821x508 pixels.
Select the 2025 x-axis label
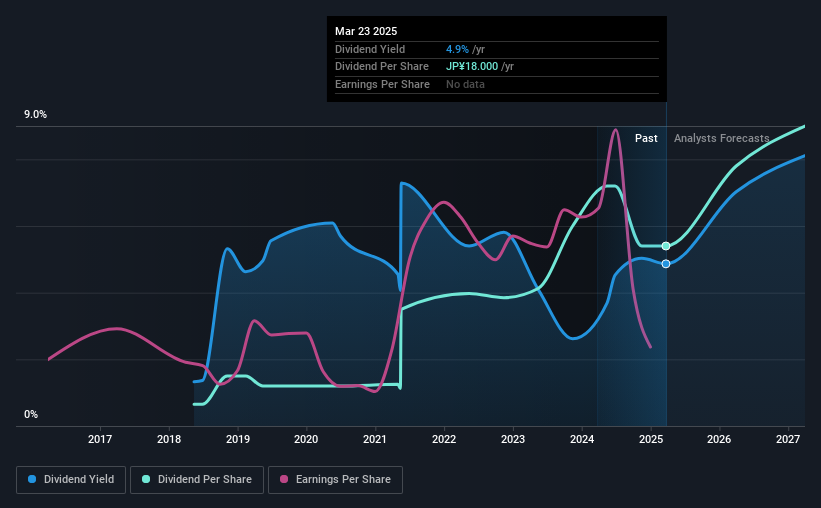(x=651, y=439)
